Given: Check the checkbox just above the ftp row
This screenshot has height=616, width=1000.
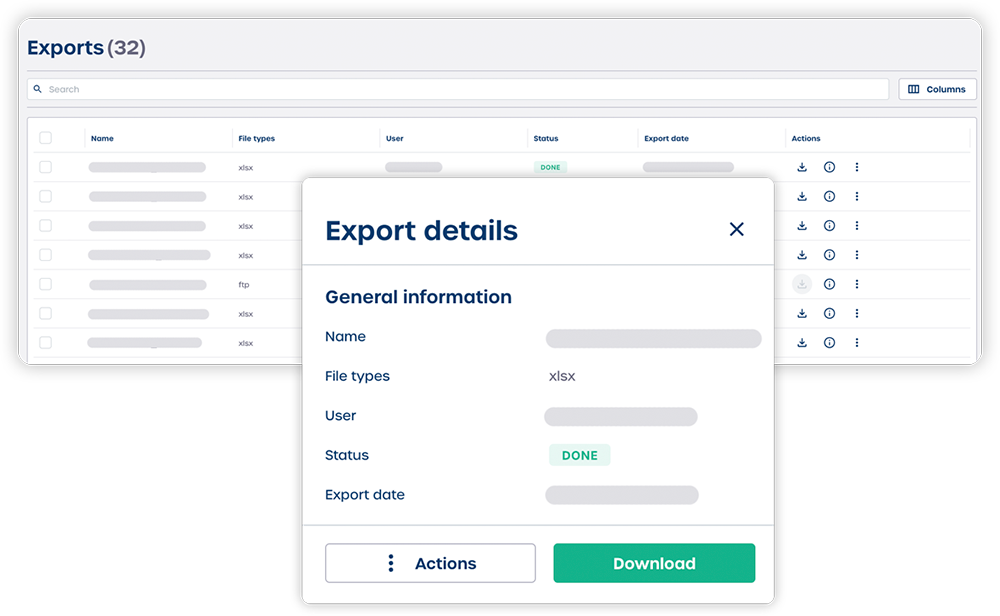Looking at the screenshot, I should pyautogui.click(x=45, y=255).
